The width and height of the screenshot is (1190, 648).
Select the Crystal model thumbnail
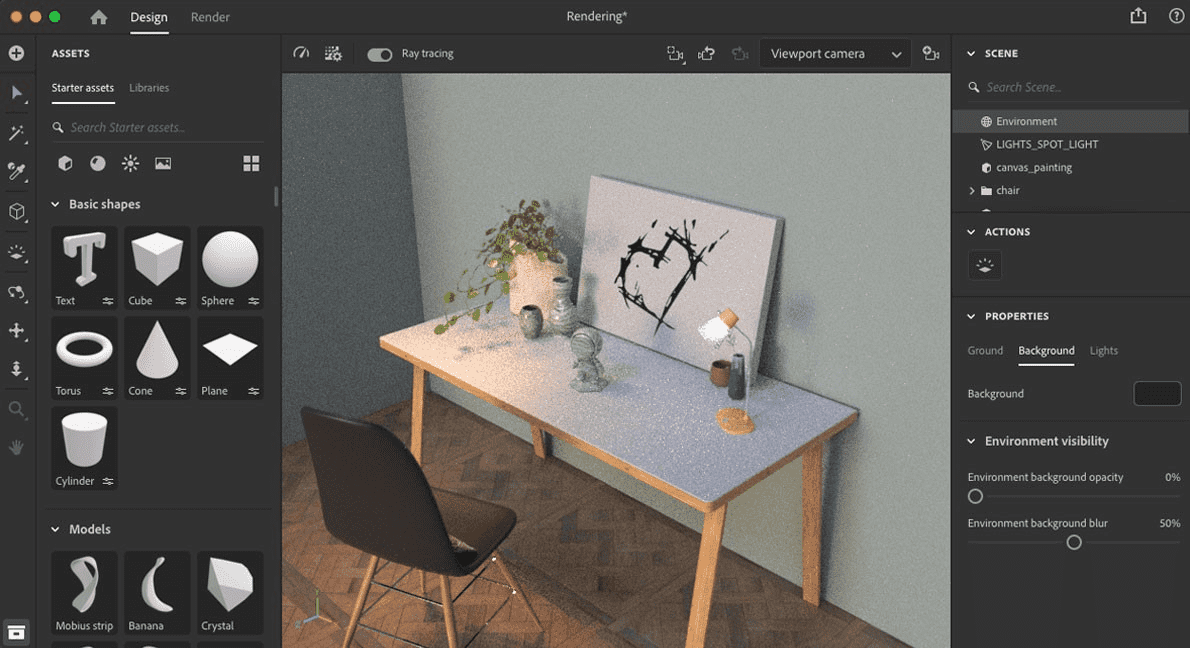(x=230, y=593)
